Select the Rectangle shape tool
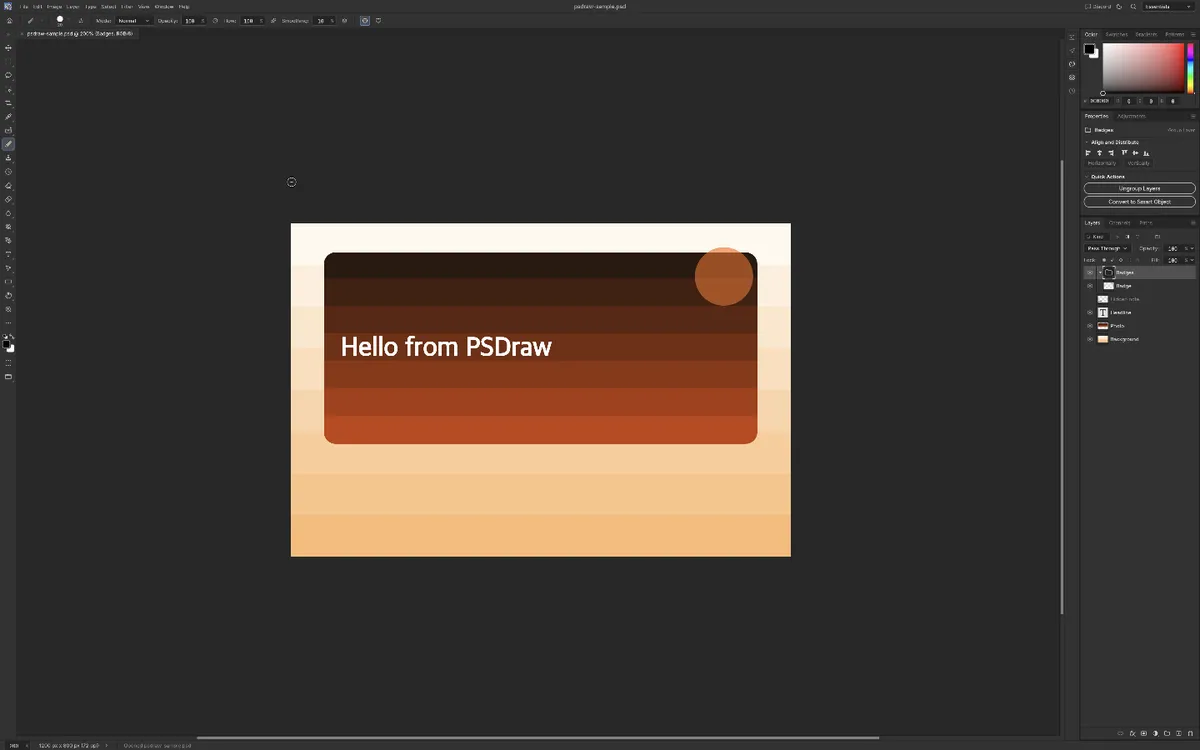Image resolution: width=1200 pixels, height=750 pixels. [8, 282]
